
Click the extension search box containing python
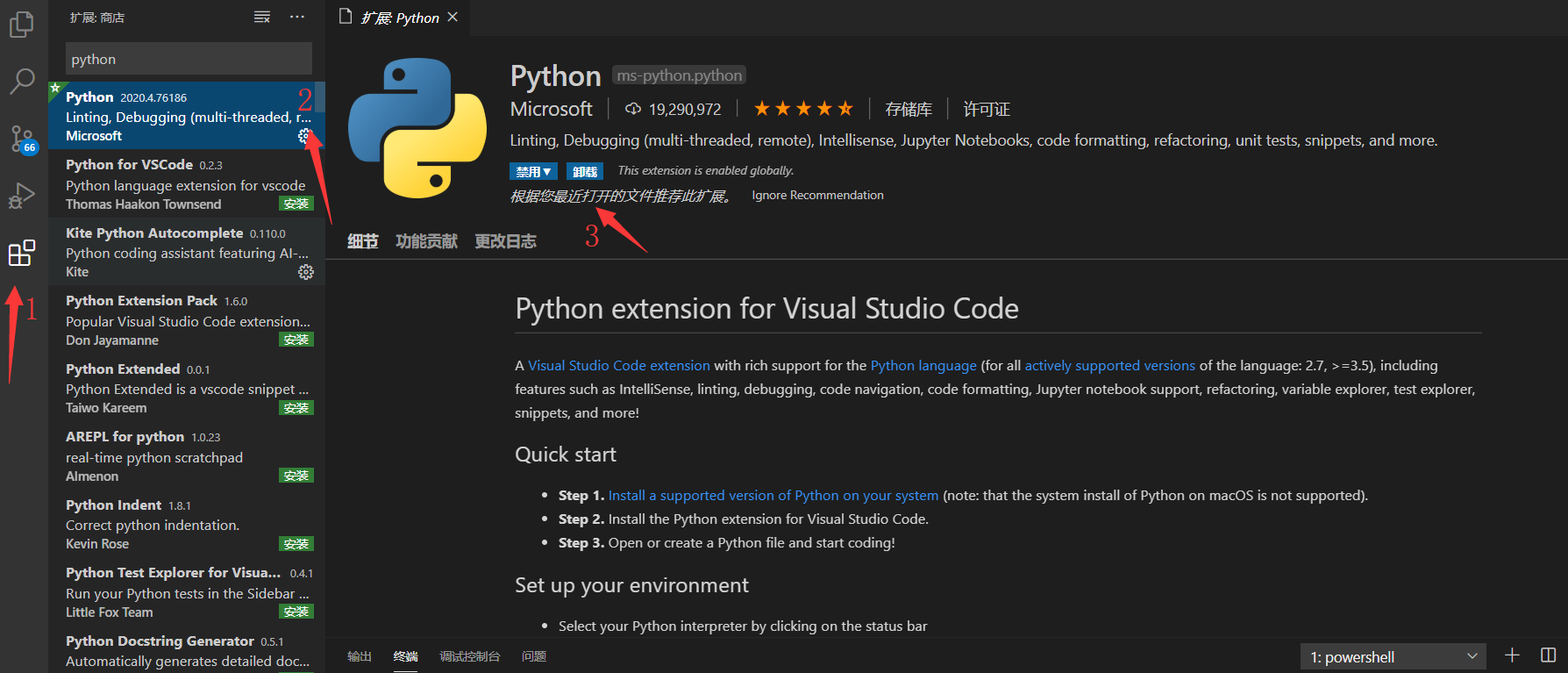(x=189, y=59)
